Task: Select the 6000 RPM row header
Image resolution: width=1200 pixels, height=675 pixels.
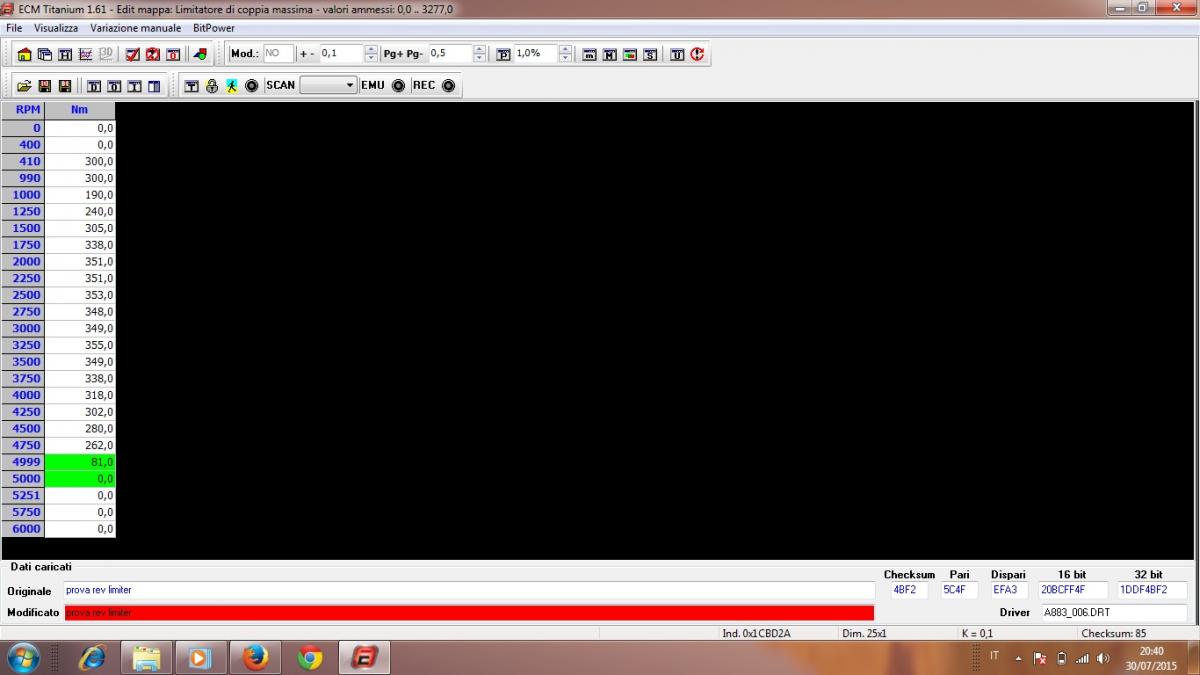Action: [23, 529]
